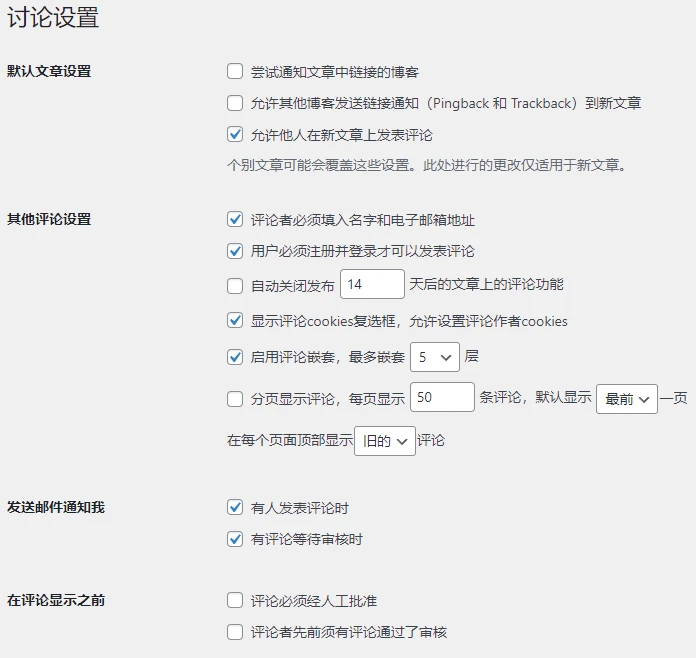The image size is (696, 658).
Task: Tick the '自动关闭发布' checkbox
Action: [235, 286]
